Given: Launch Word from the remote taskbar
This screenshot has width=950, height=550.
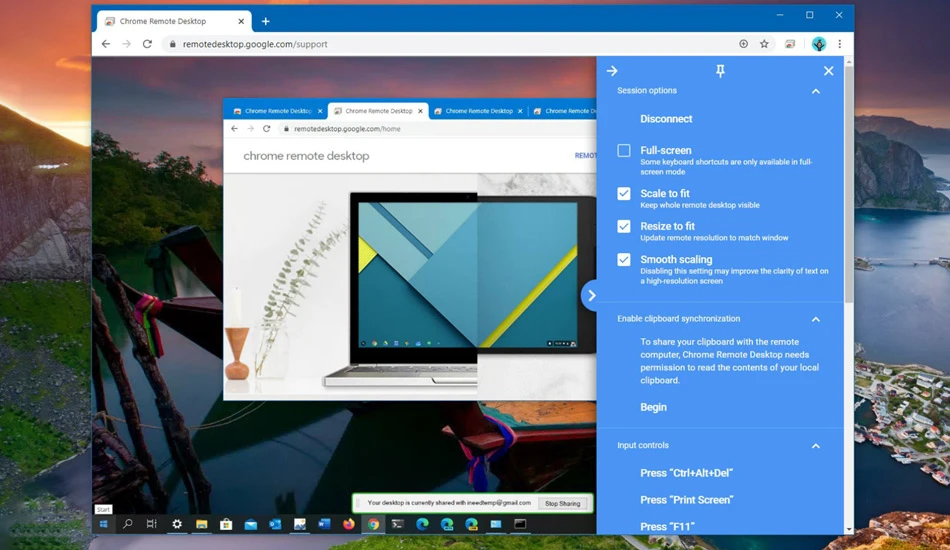Looking at the screenshot, I should tap(324, 524).
